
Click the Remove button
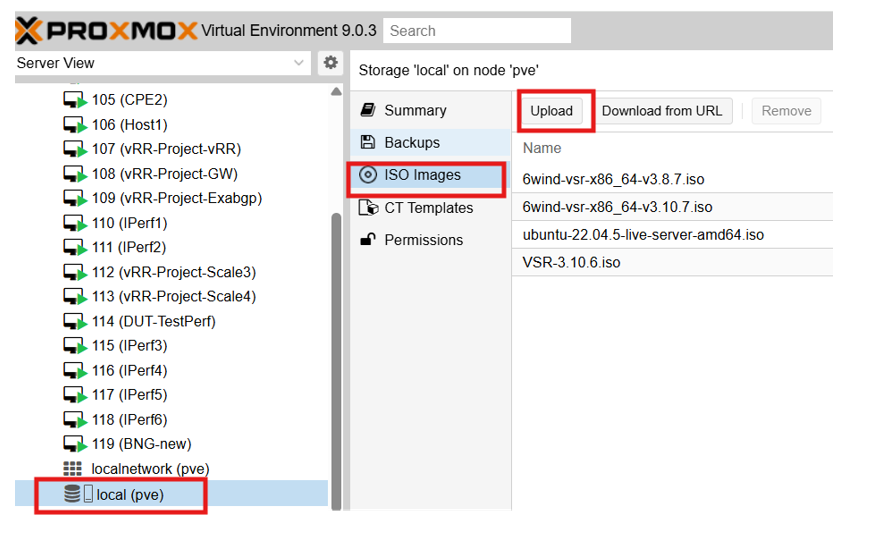(x=786, y=111)
